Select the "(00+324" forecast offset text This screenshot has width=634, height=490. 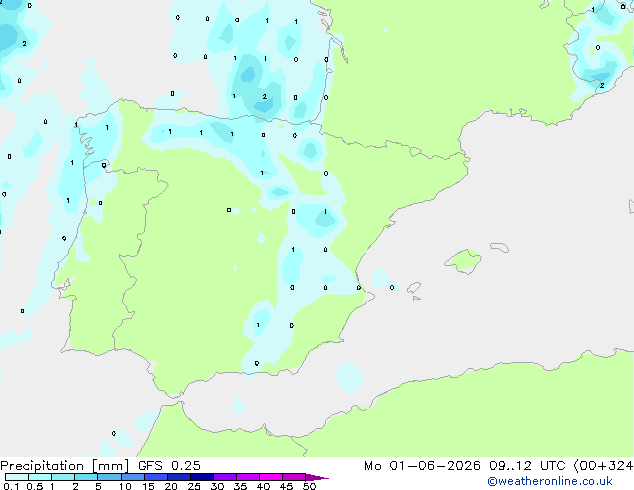(x=603, y=466)
